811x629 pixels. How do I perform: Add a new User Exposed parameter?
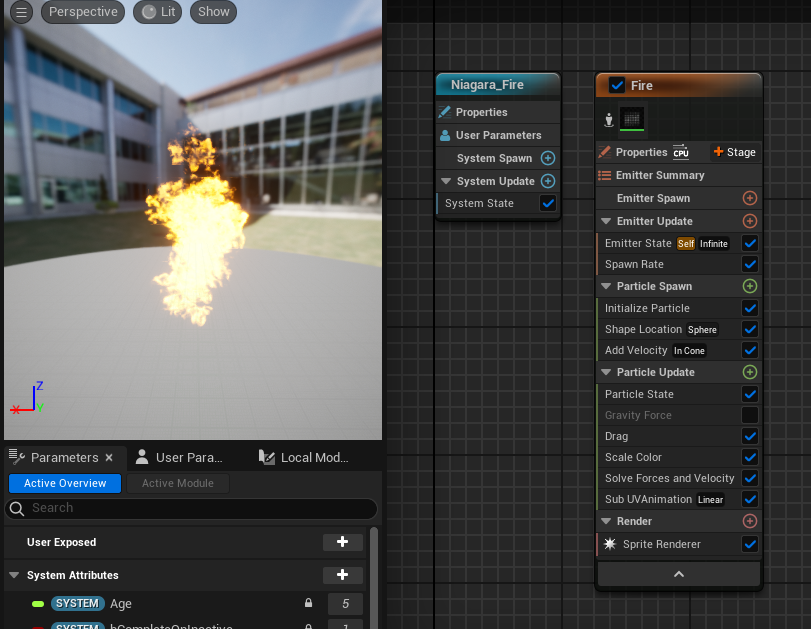342,542
